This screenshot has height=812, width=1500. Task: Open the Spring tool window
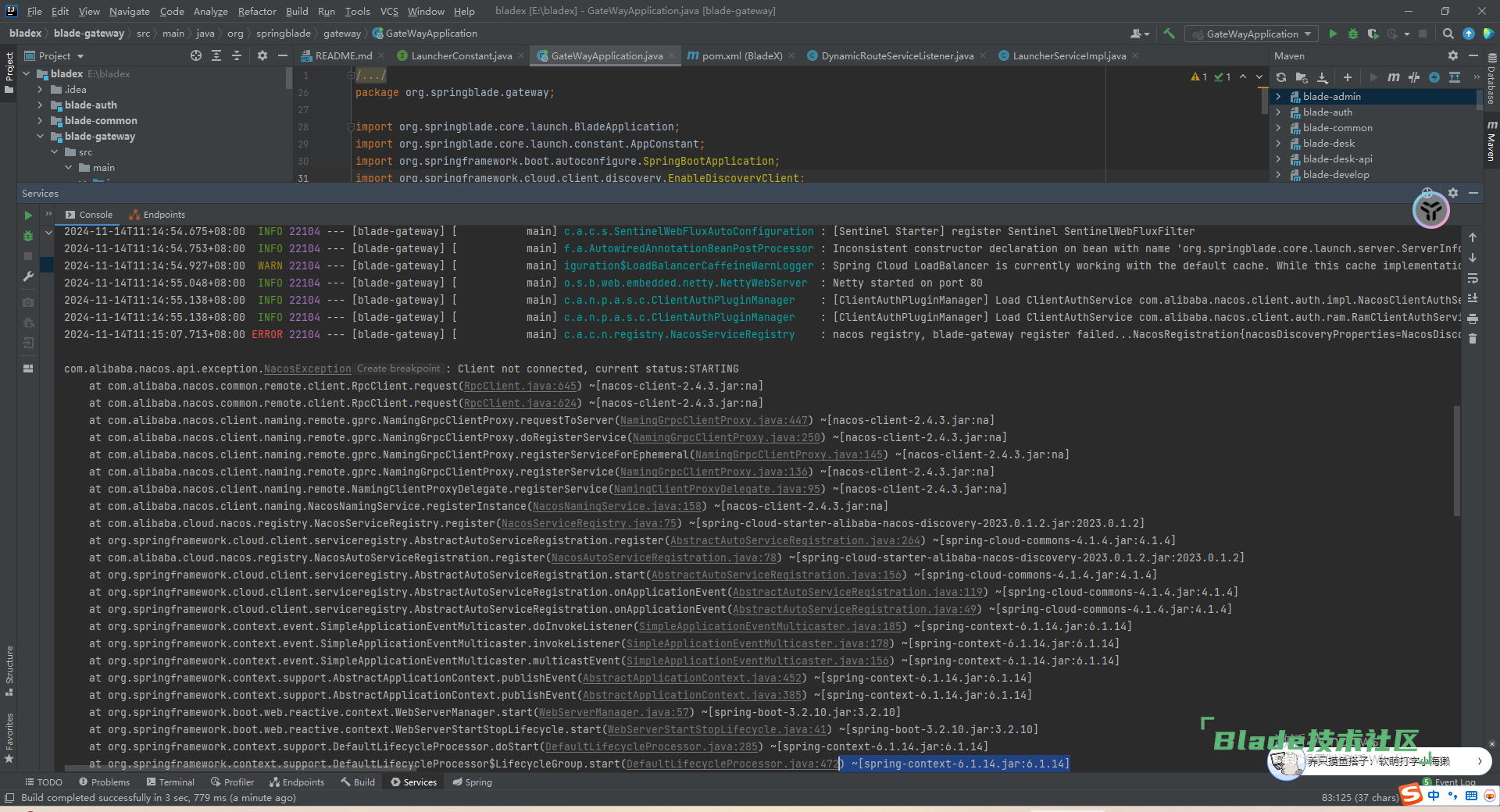point(472,782)
